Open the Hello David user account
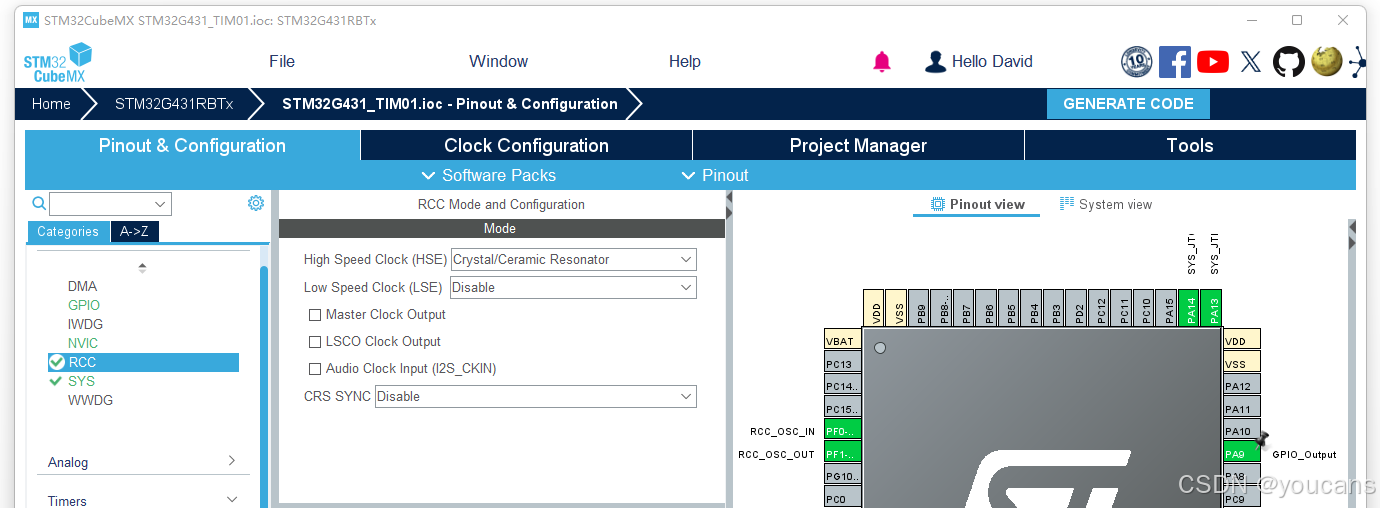Viewport: 1380px width, 508px height. click(x=979, y=62)
